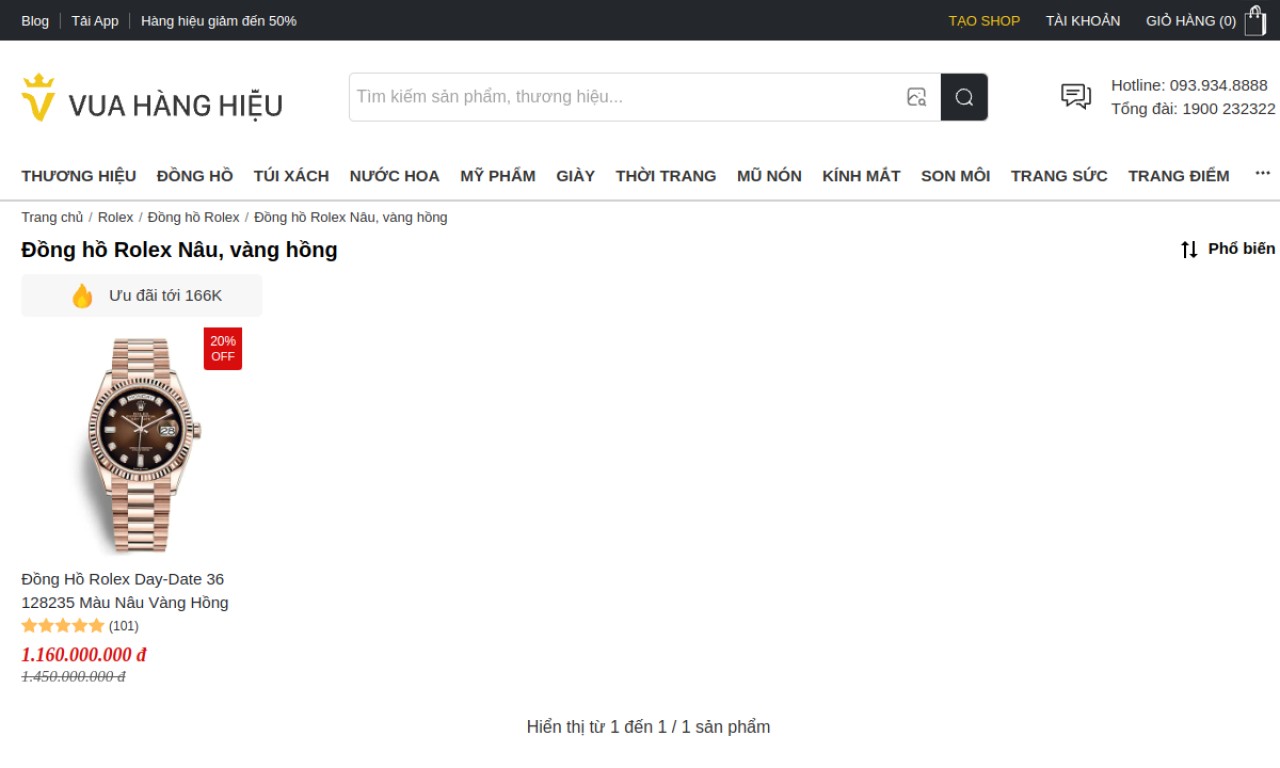Open the Rolex Day-Date watch thumbnail

coord(140,444)
